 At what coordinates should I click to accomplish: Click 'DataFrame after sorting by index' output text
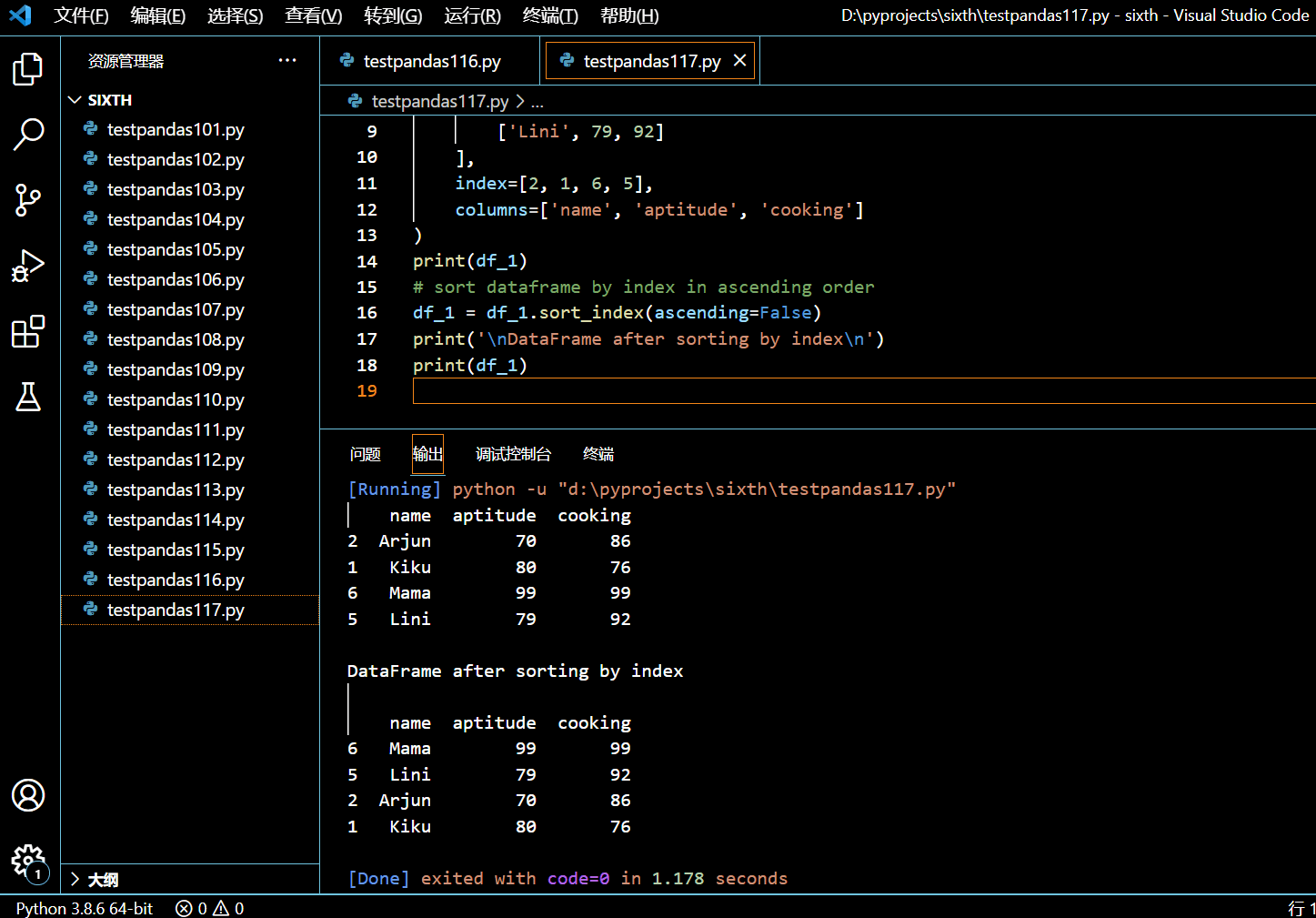(x=515, y=671)
